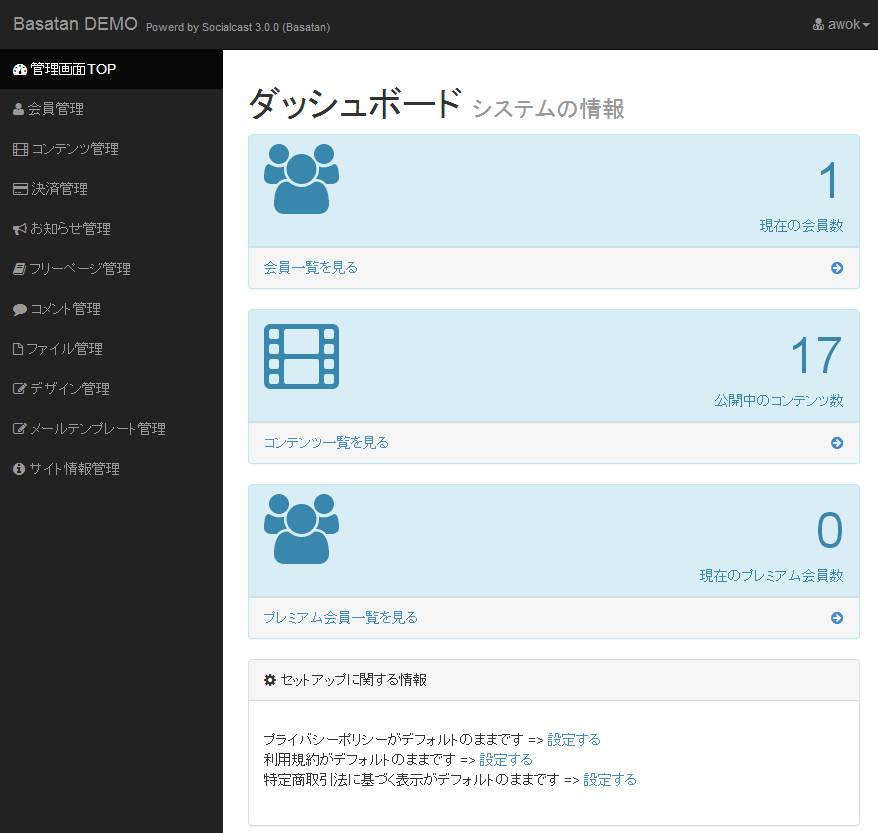The width and height of the screenshot is (878, 833).
Task: Open お知らせ管理 sidebar item
Action: [69, 229]
